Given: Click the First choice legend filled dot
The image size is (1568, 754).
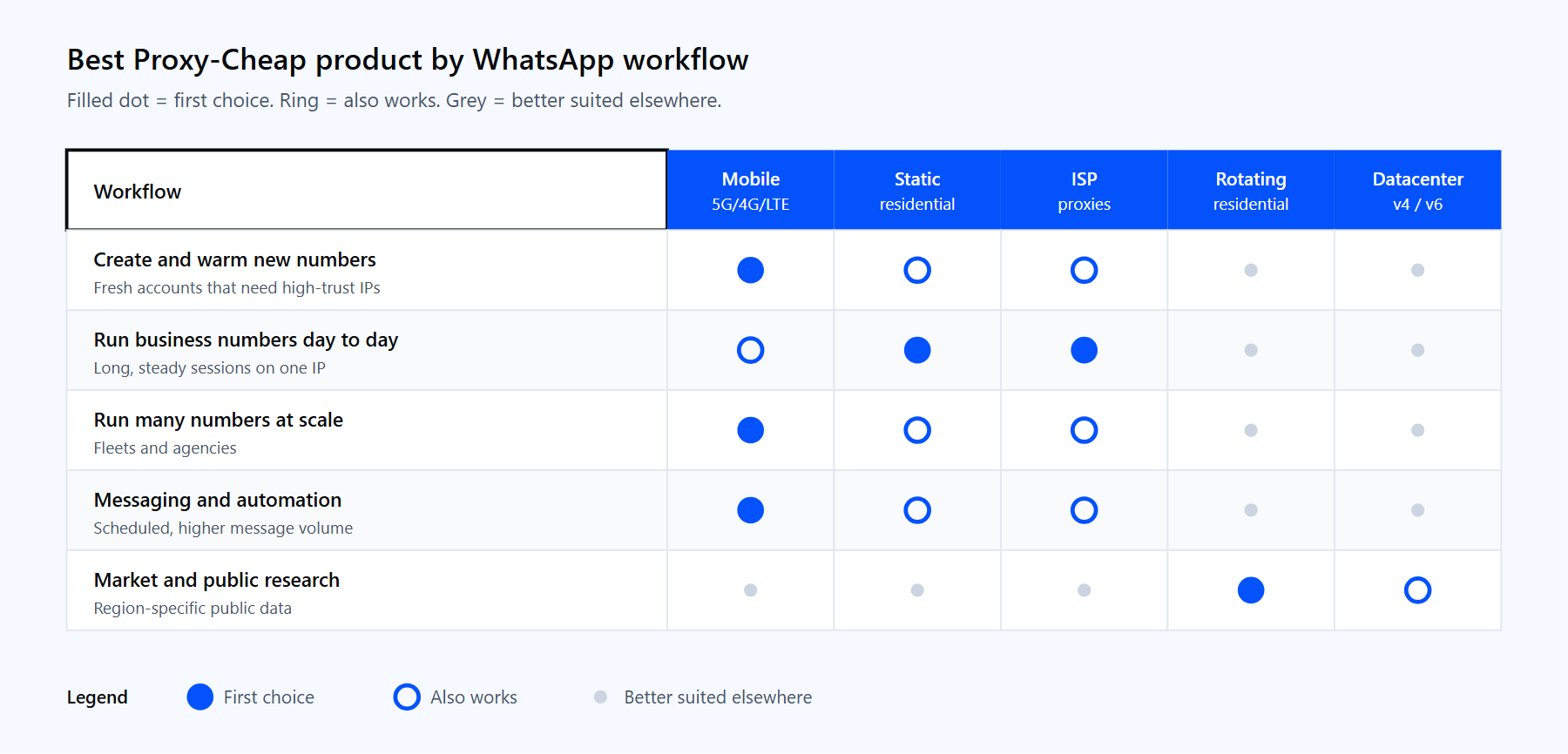Looking at the screenshot, I should [200, 697].
